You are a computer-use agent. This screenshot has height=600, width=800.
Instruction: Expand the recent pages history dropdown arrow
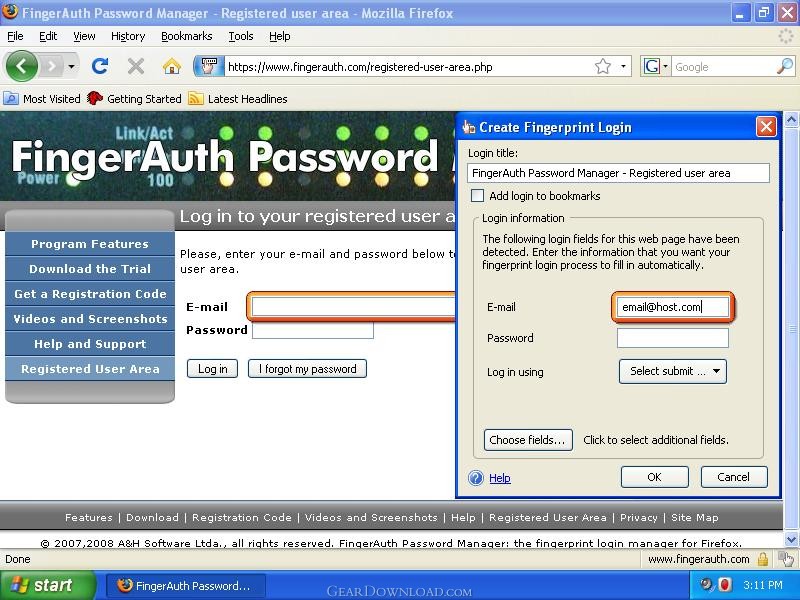[x=71, y=66]
